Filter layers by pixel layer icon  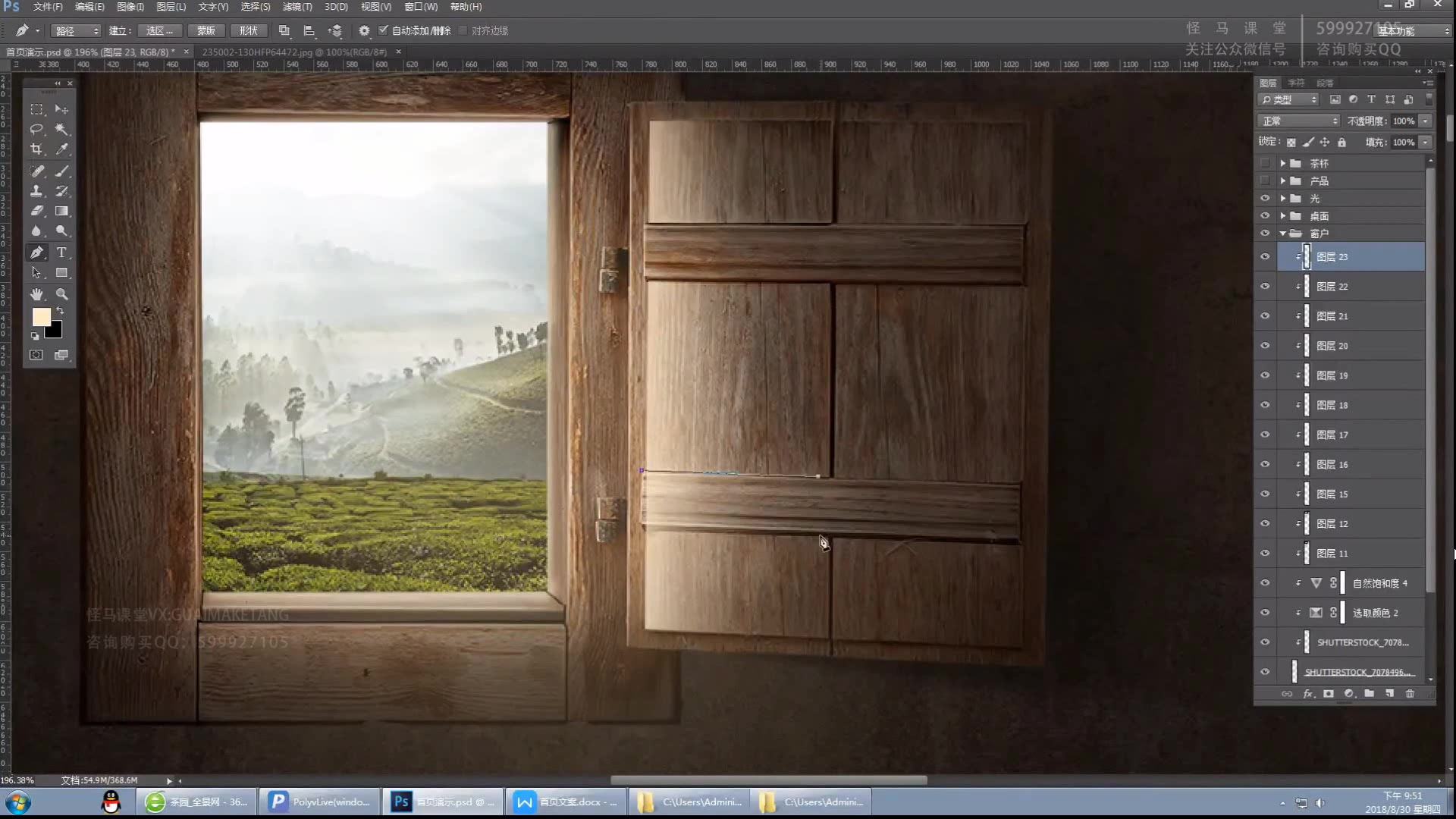coord(1335,99)
